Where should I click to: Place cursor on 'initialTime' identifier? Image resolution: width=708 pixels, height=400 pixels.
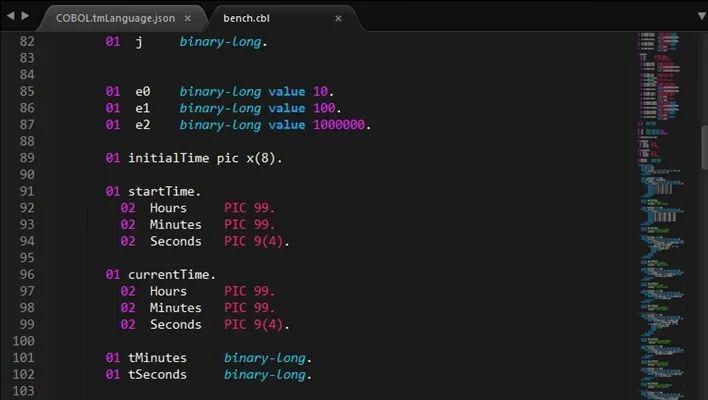tap(168, 158)
